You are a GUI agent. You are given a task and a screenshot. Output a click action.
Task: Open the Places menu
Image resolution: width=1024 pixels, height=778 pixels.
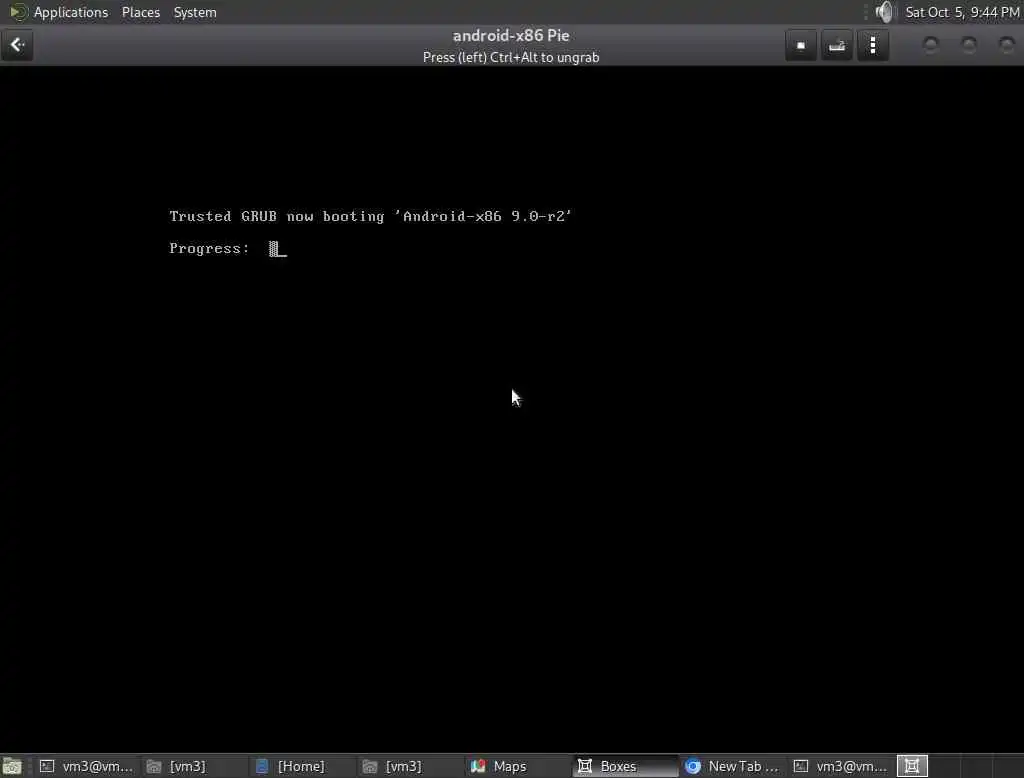click(x=141, y=12)
